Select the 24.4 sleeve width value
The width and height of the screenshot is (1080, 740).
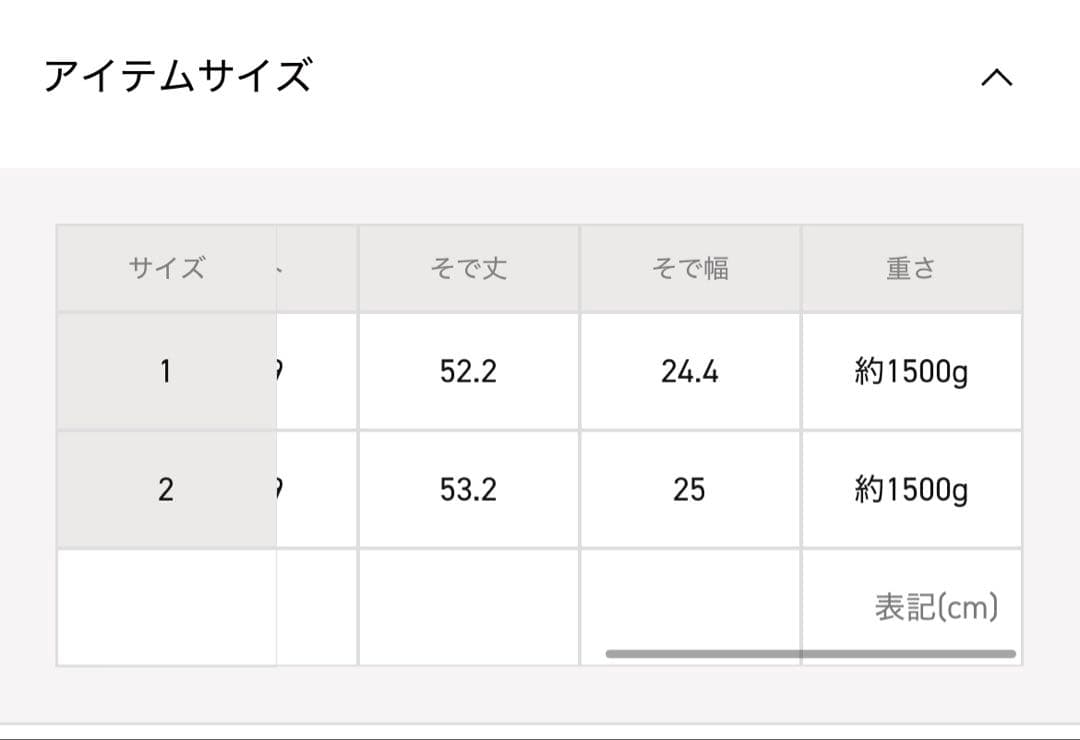690,372
